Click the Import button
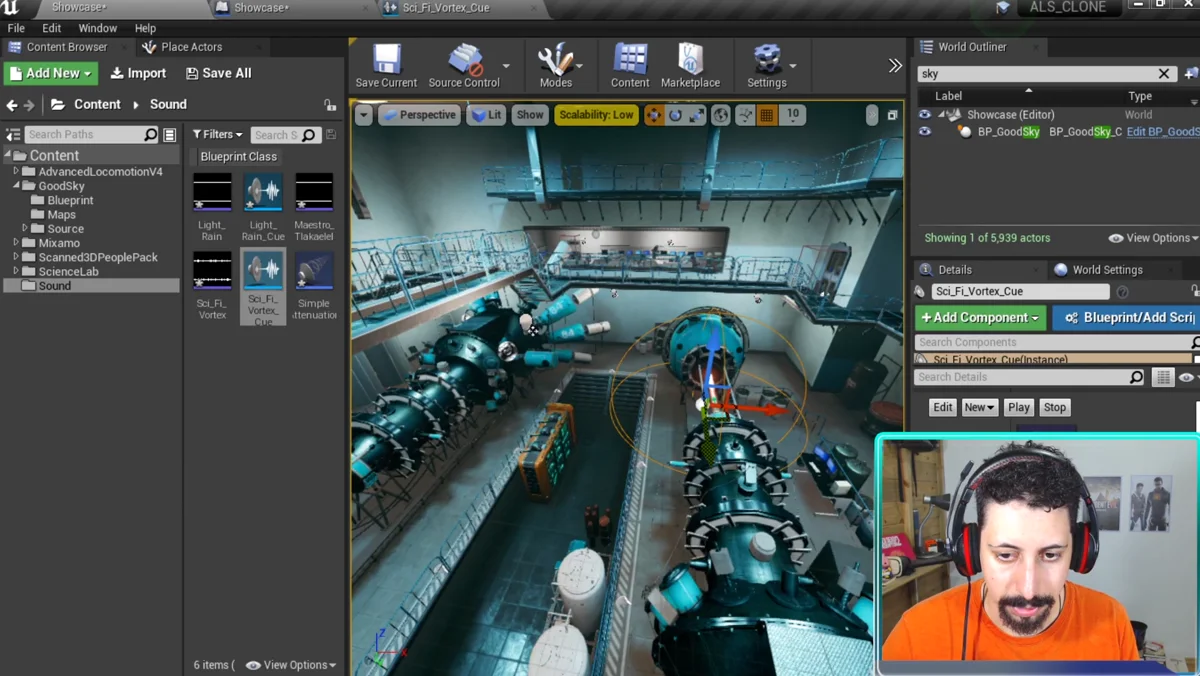 click(138, 73)
